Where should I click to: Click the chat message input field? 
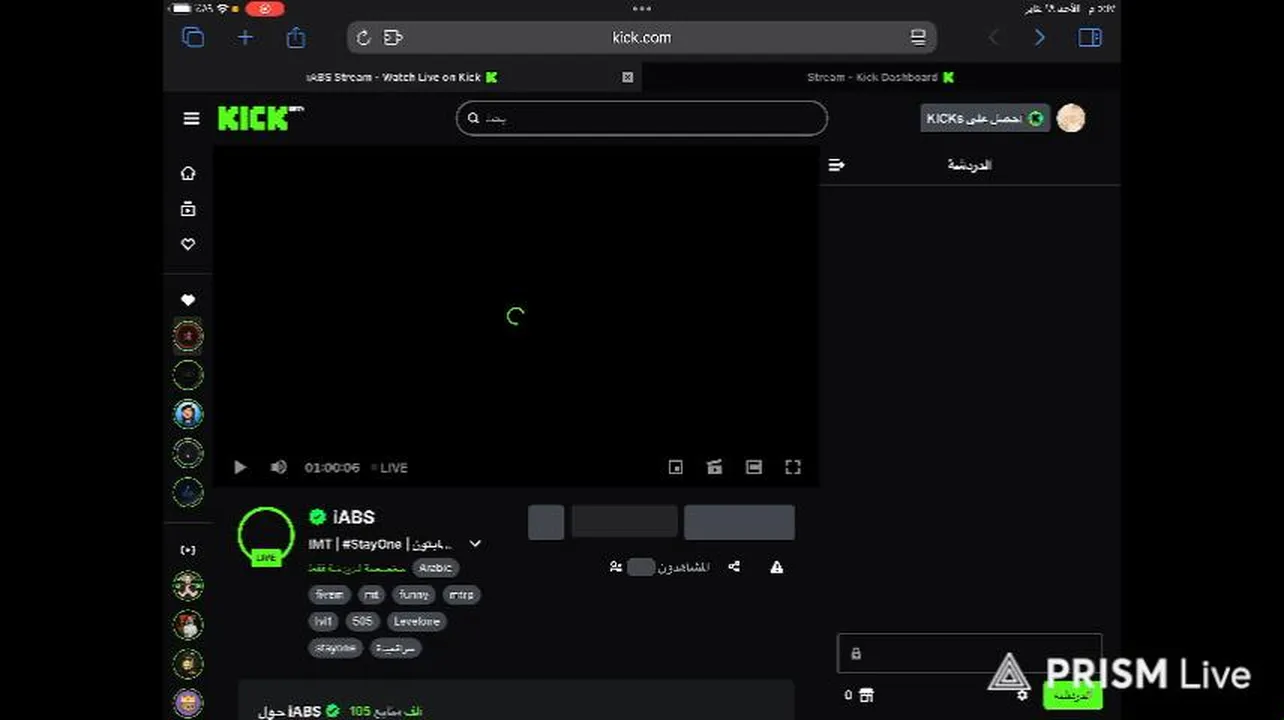tap(969, 653)
